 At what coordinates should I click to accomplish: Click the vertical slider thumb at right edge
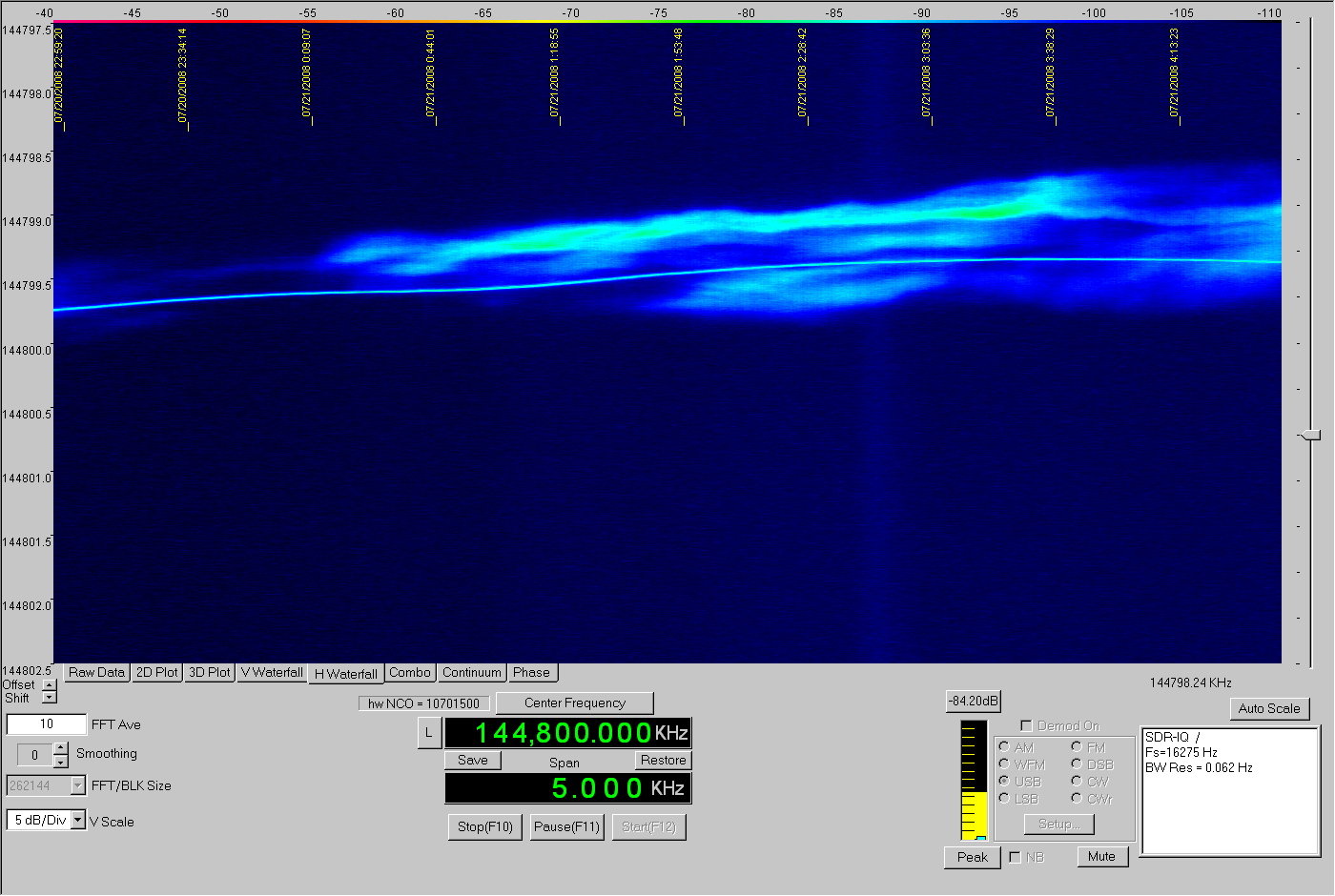pyautogui.click(x=1310, y=435)
